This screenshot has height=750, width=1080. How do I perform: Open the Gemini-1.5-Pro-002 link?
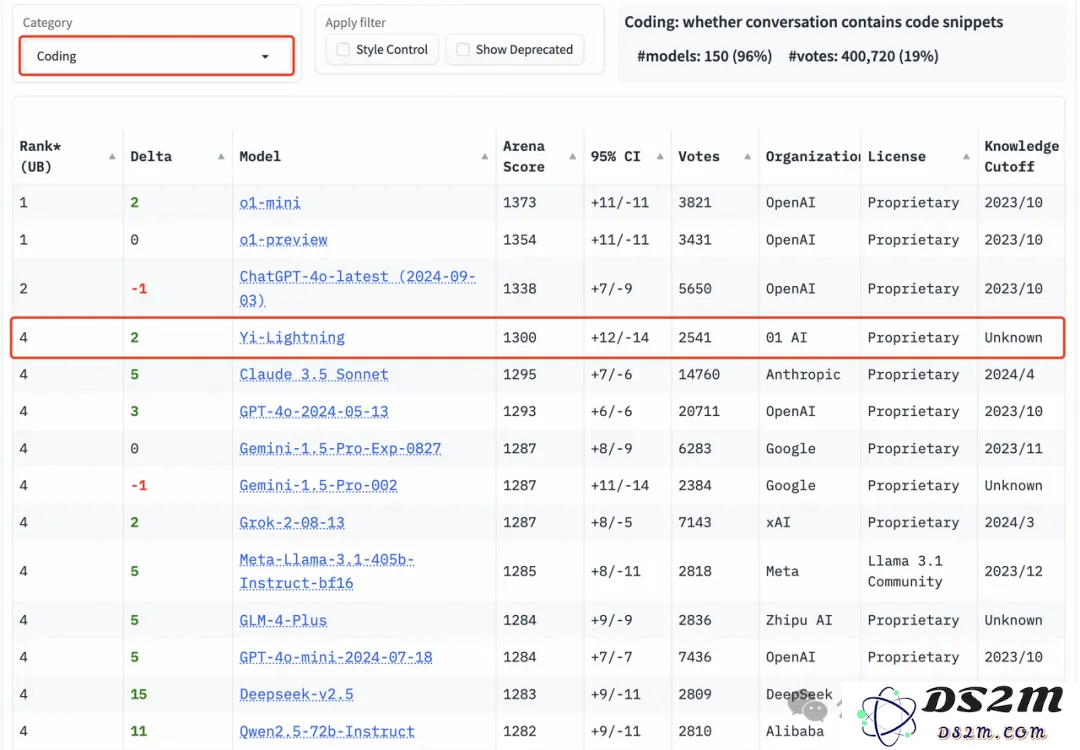[318, 486]
